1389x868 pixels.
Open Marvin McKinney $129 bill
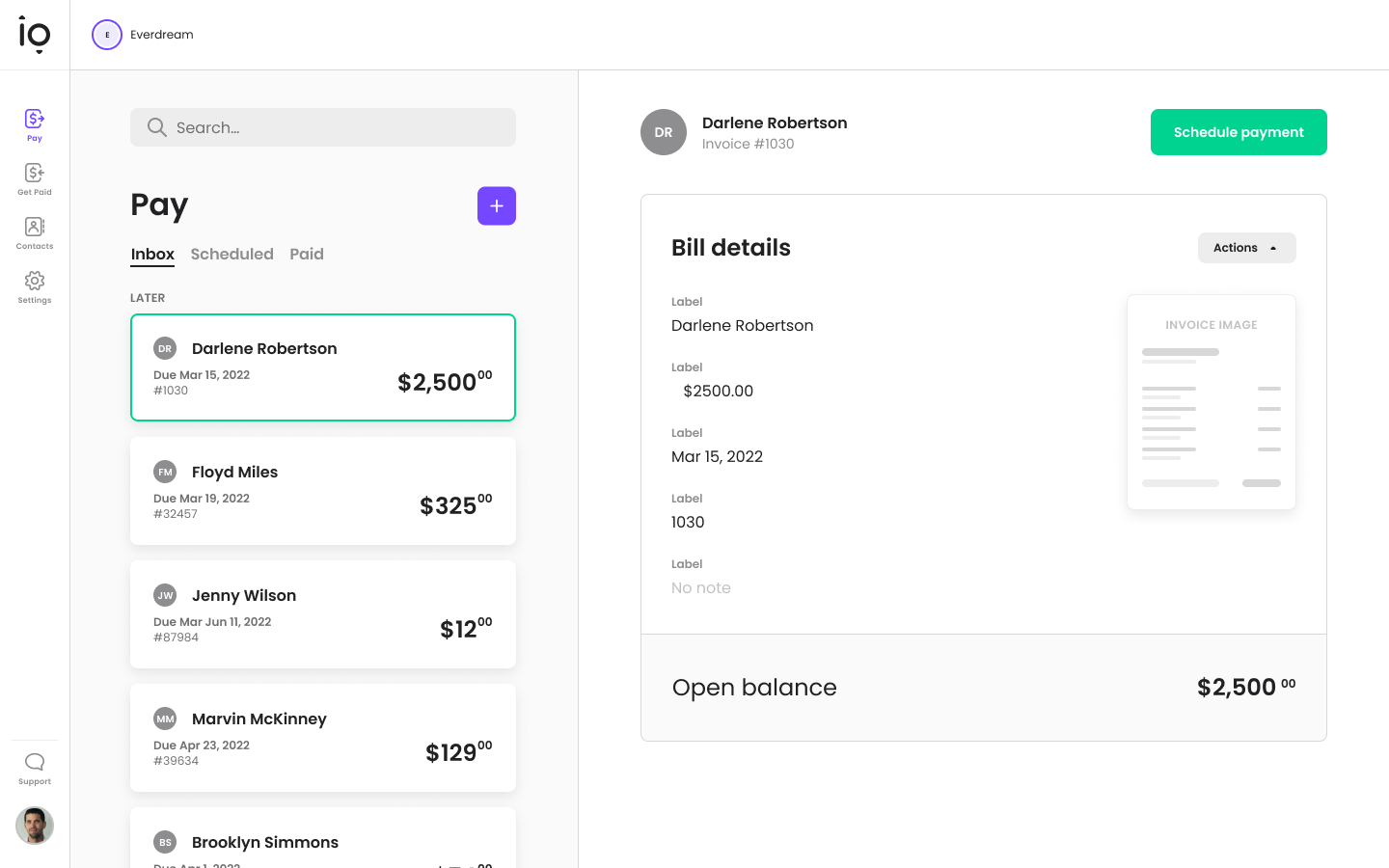[x=323, y=738]
